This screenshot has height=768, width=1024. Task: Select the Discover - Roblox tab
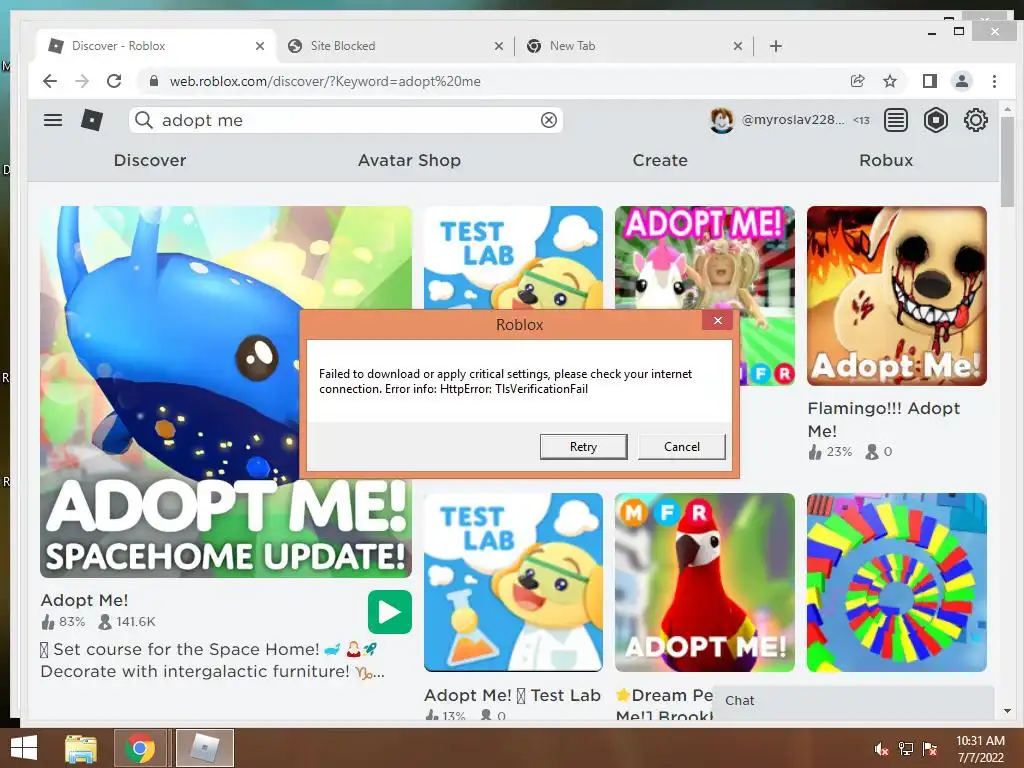point(157,46)
